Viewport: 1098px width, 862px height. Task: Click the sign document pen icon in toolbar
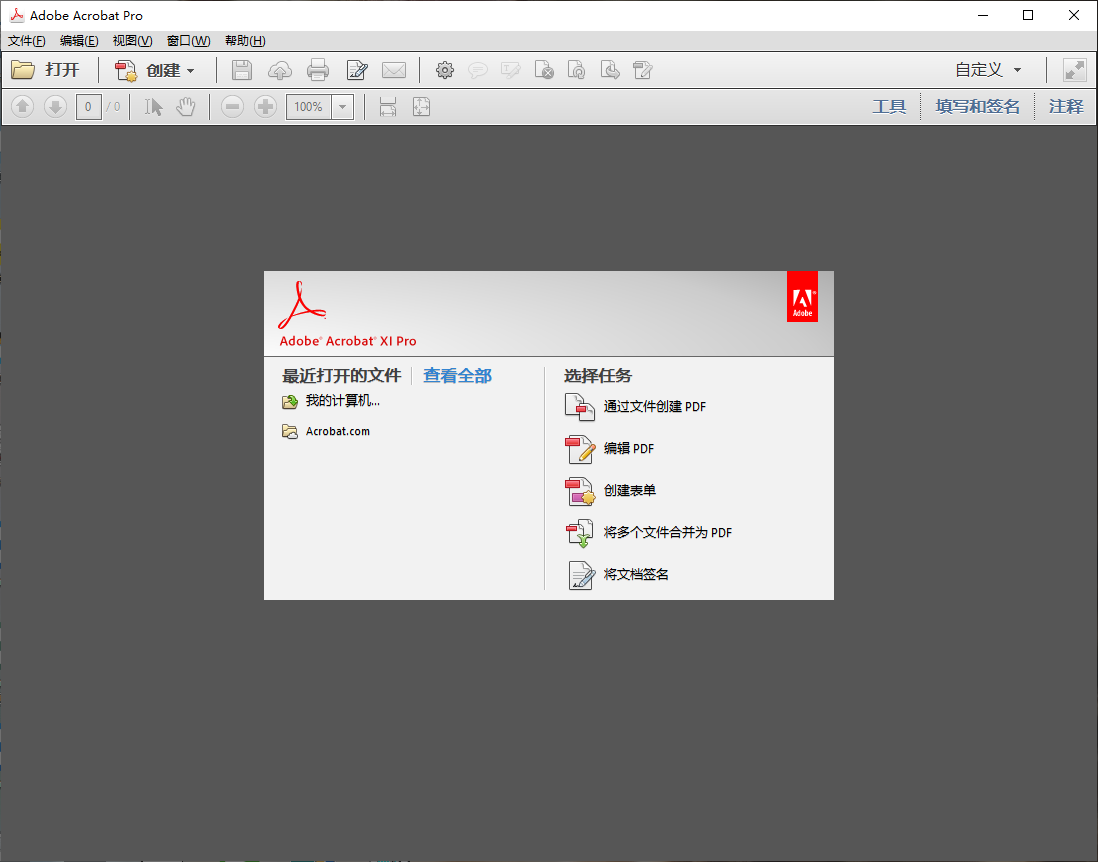point(357,70)
